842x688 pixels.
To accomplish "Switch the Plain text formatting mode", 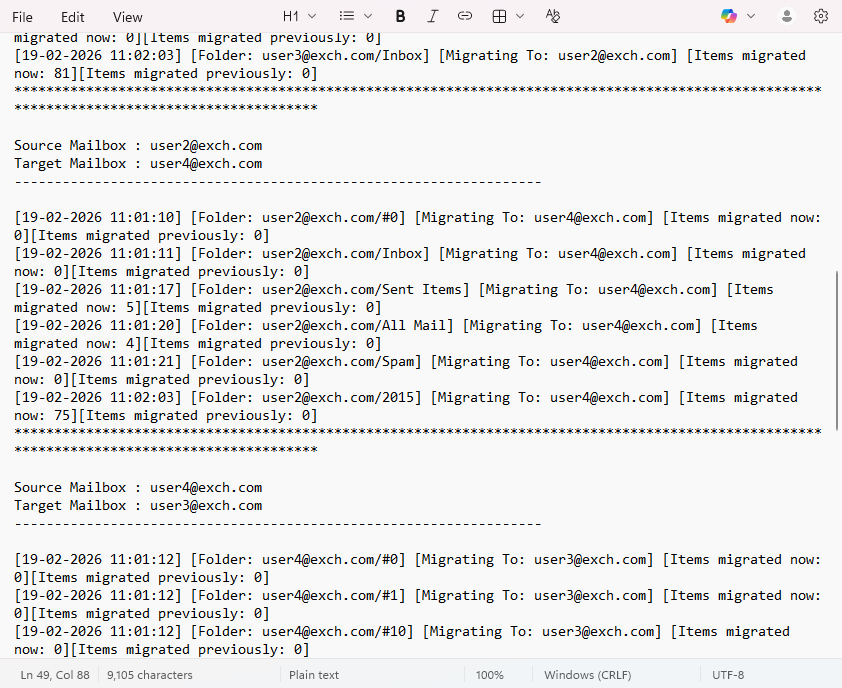I will click(x=314, y=675).
